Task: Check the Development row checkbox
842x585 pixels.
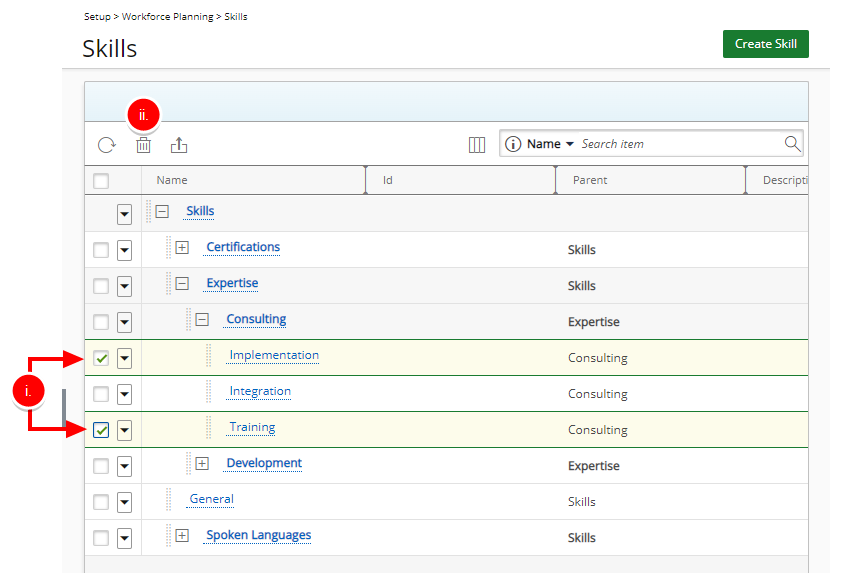Action: tap(101, 466)
